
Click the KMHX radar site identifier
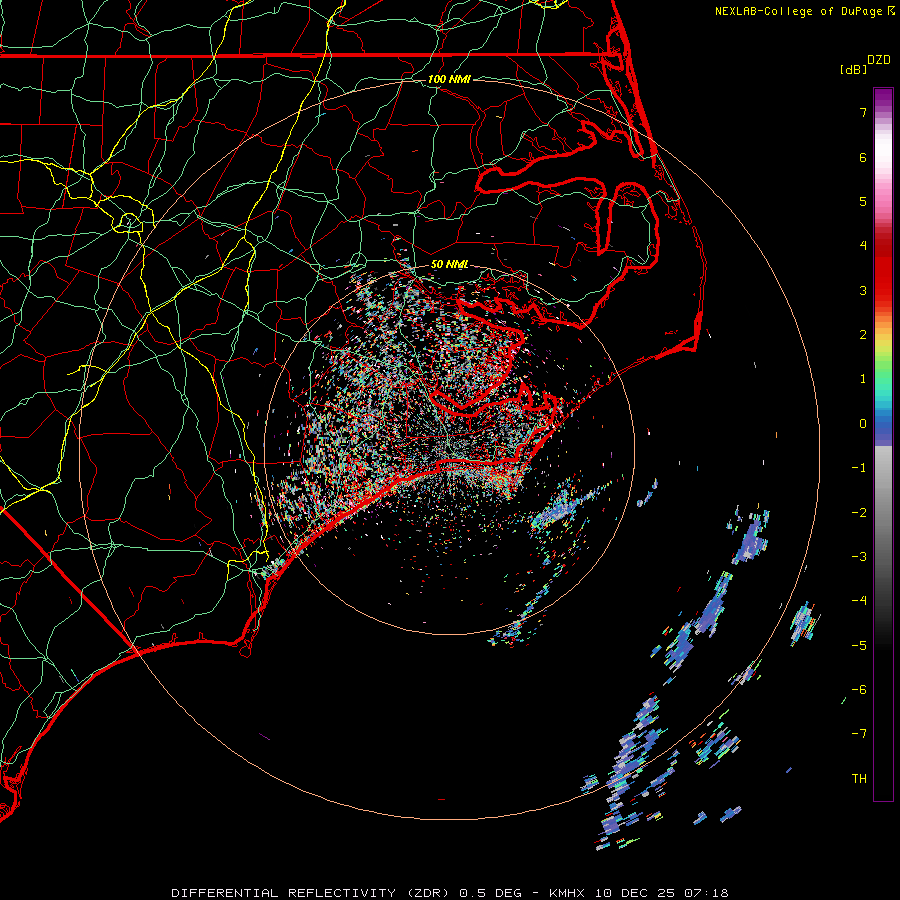point(566,893)
